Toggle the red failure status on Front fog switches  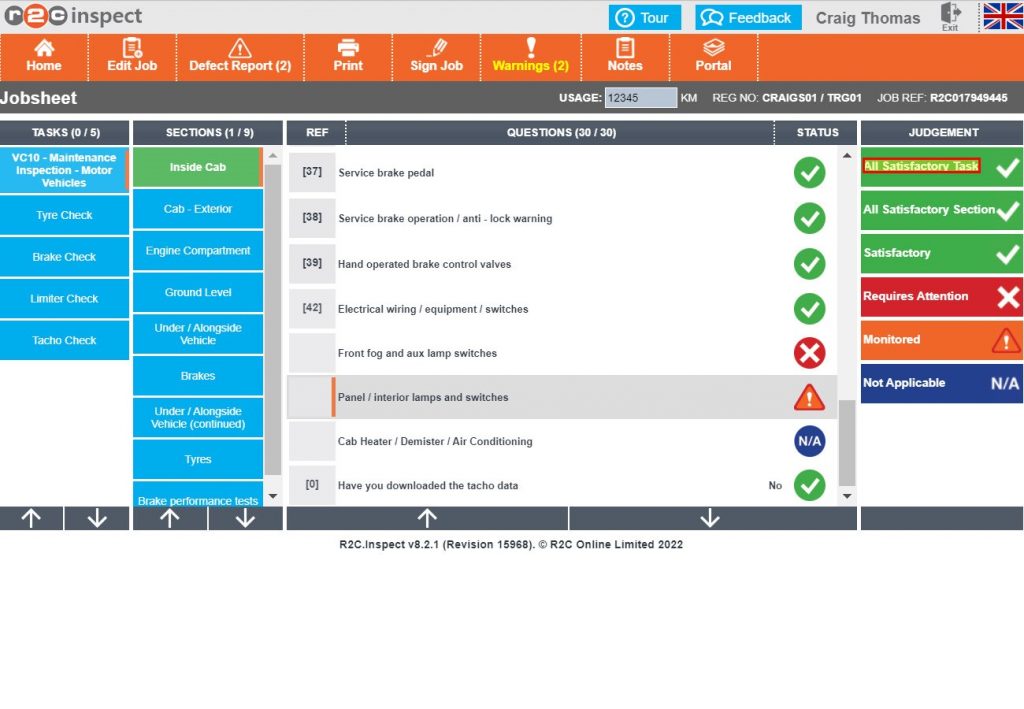tap(809, 353)
